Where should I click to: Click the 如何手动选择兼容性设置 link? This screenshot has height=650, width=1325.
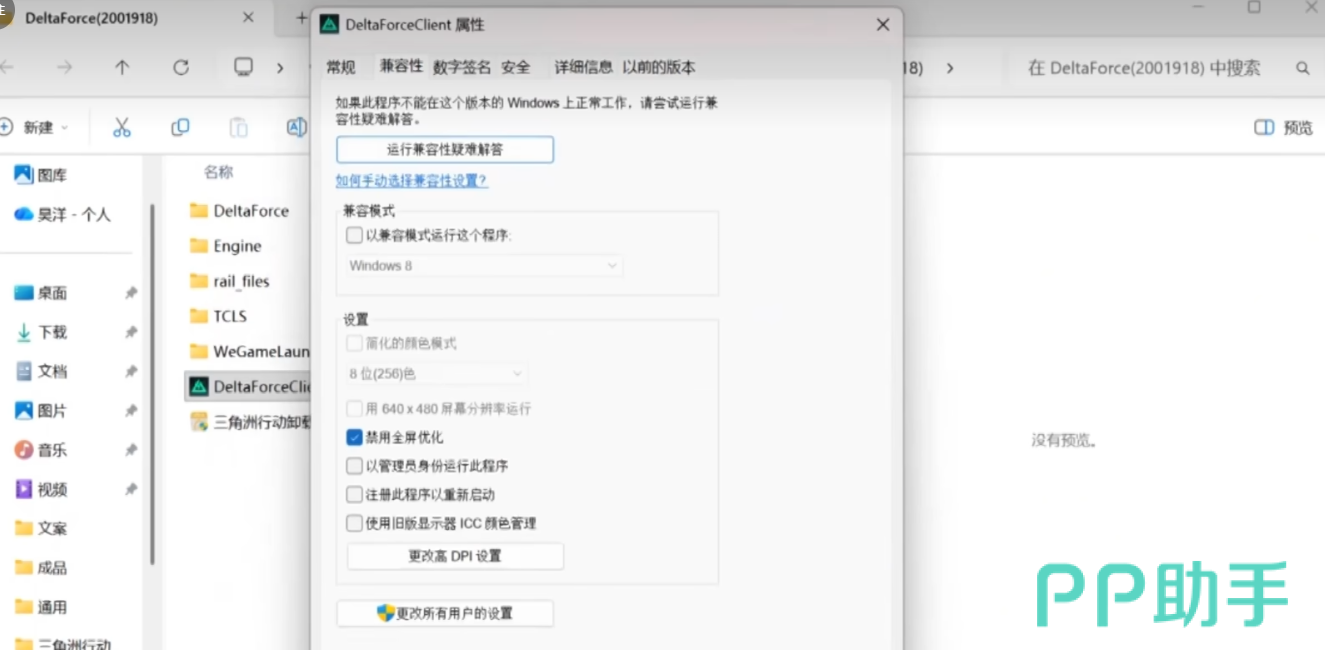click(x=412, y=181)
